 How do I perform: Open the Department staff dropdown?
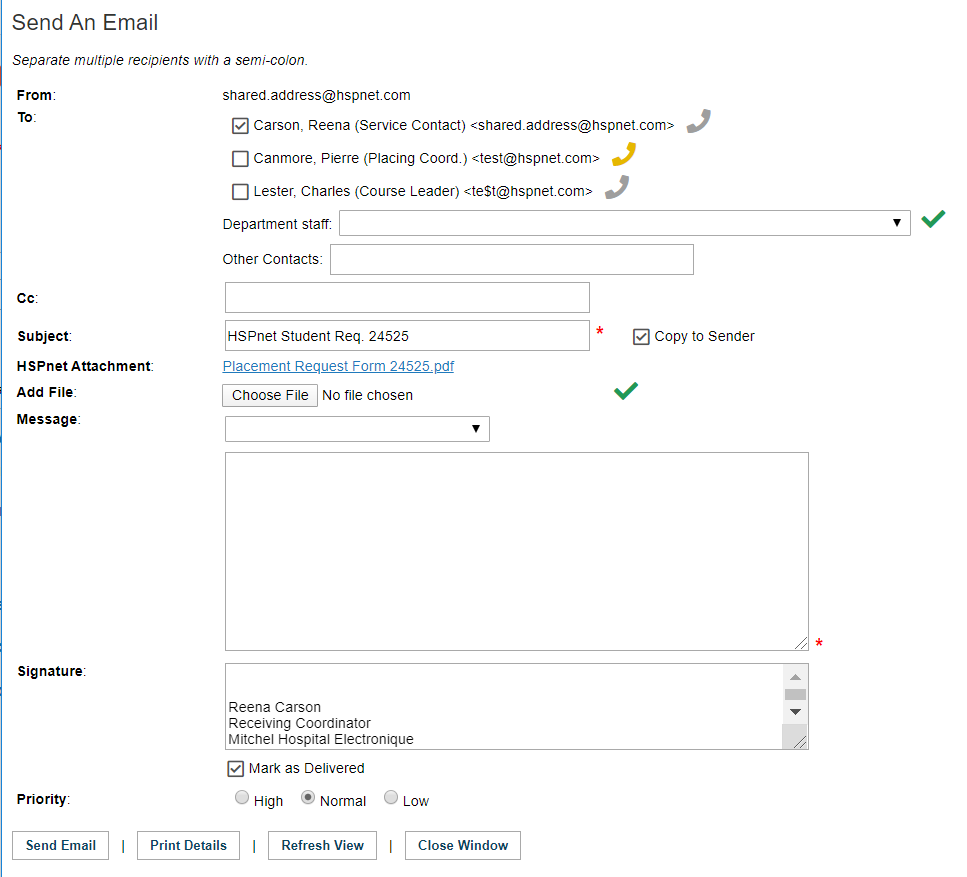pos(625,223)
